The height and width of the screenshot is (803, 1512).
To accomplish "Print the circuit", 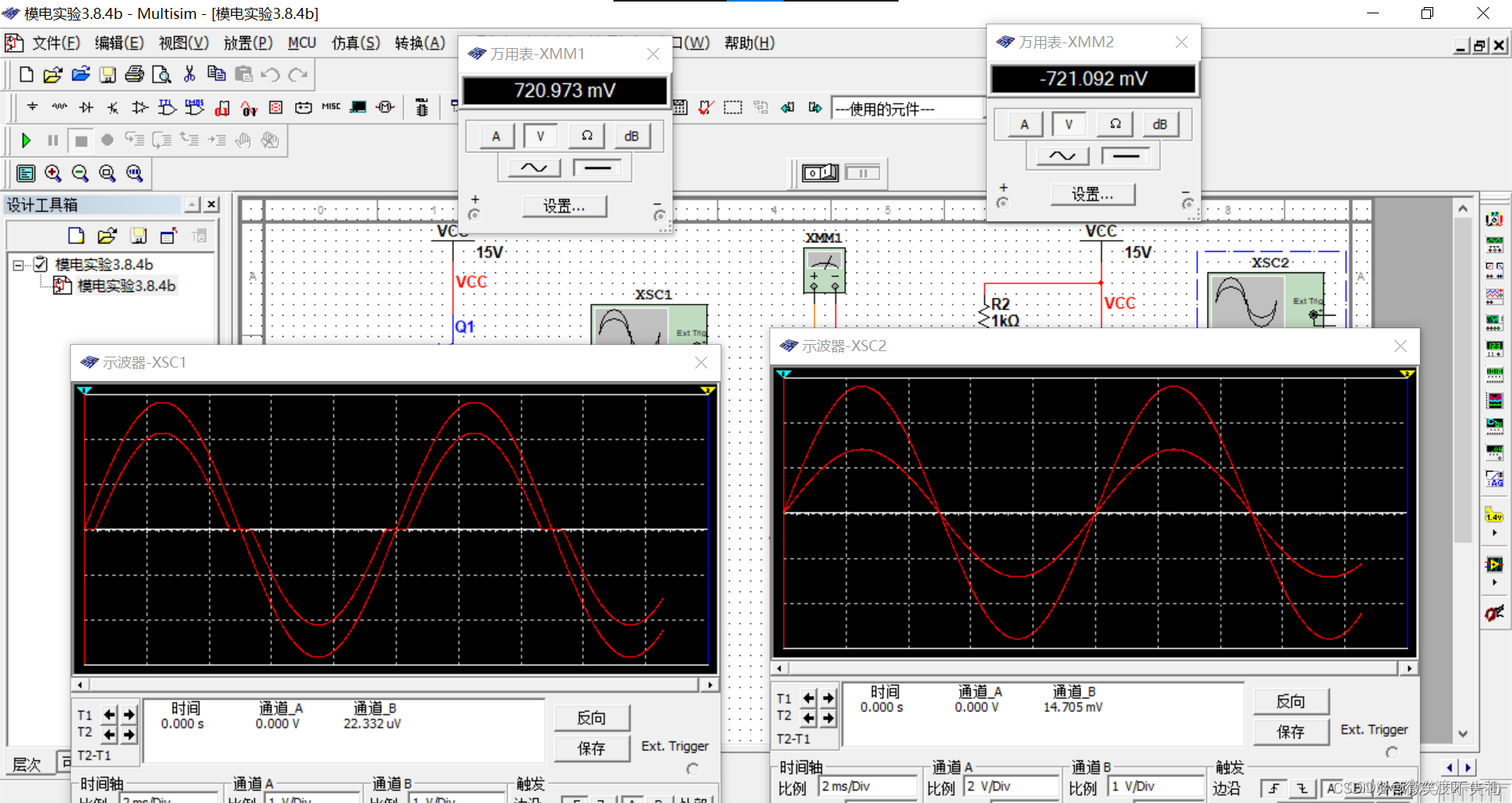I will [135, 74].
